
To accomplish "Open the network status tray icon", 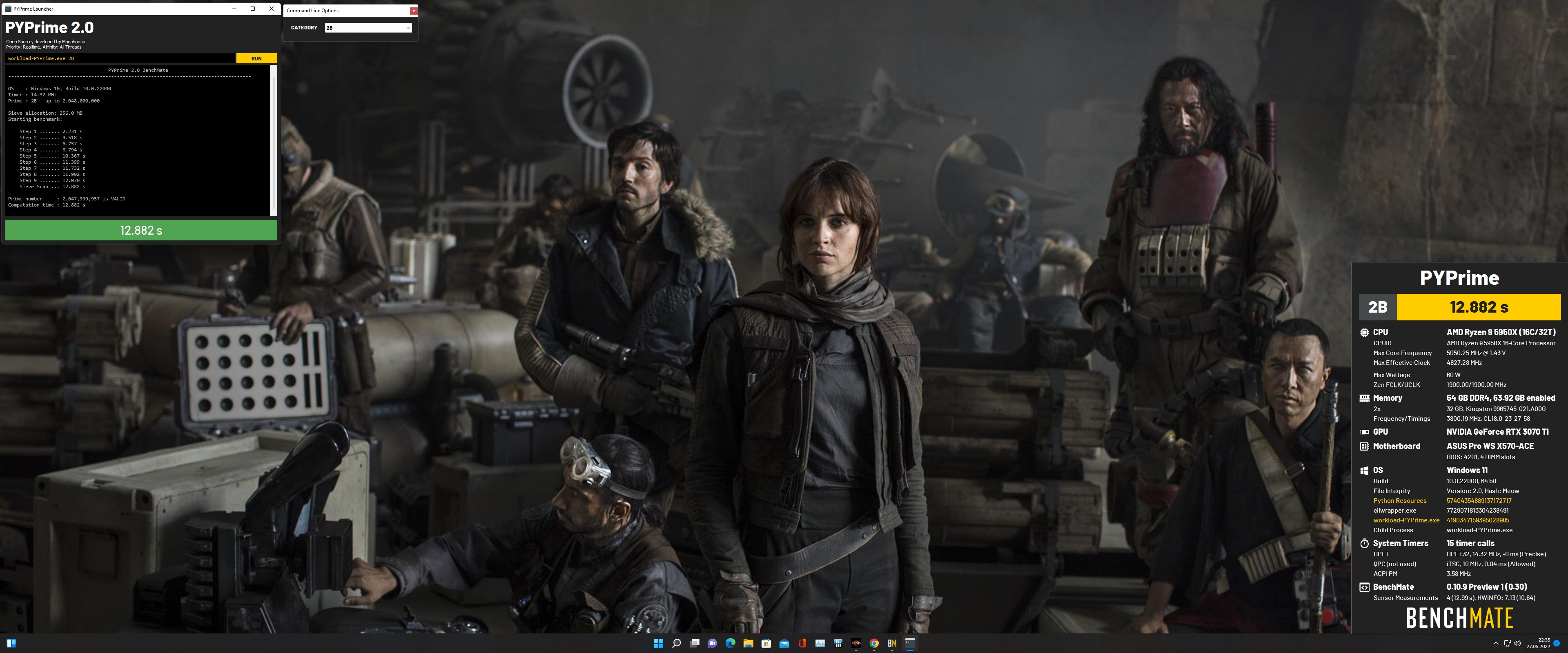I will pos(1507,643).
